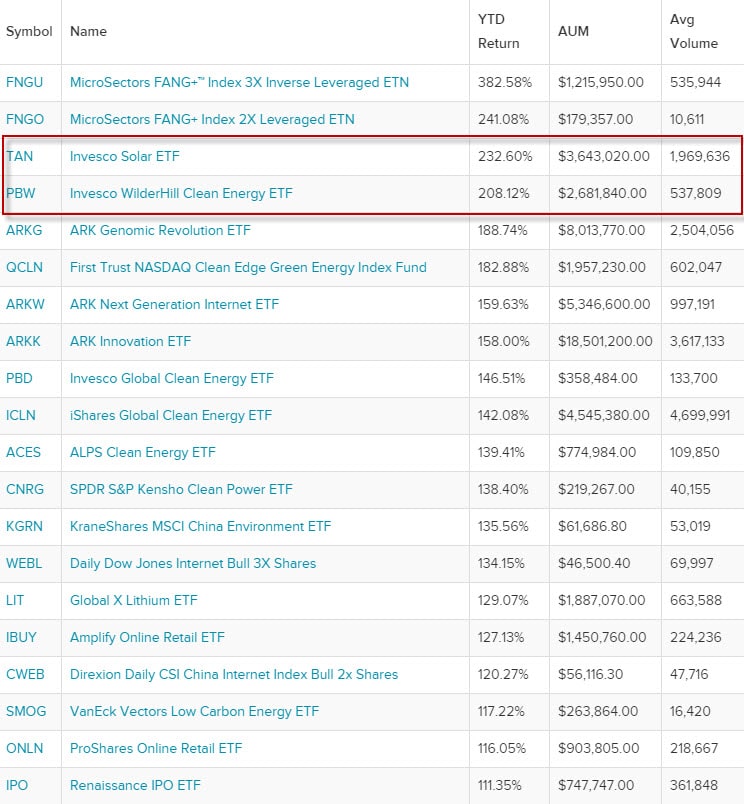
Task: Select the SMOG ticker link
Action: coord(26,711)
